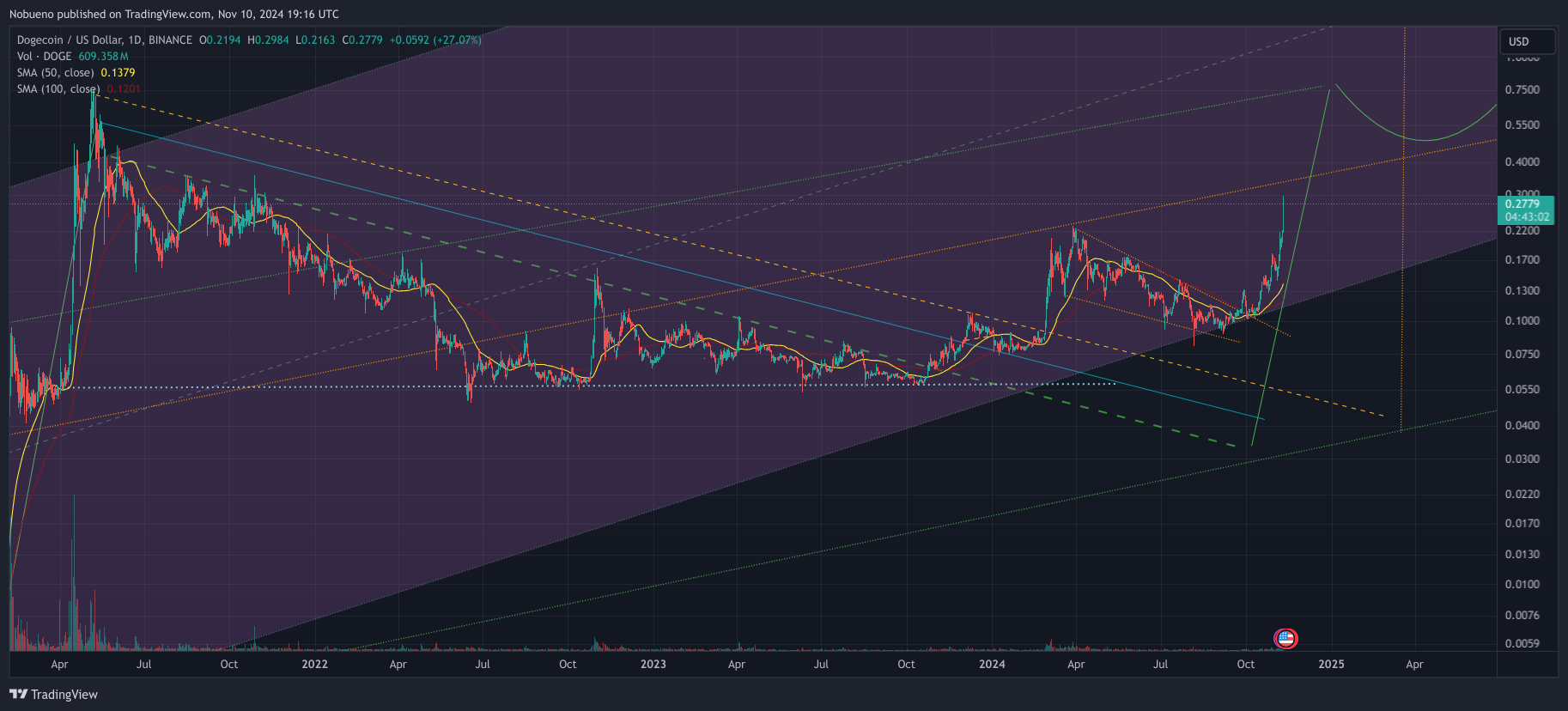Click the SMA 50 value 0.1379
Viewport: 1568px width, 711px height.
tap(118, 72)
